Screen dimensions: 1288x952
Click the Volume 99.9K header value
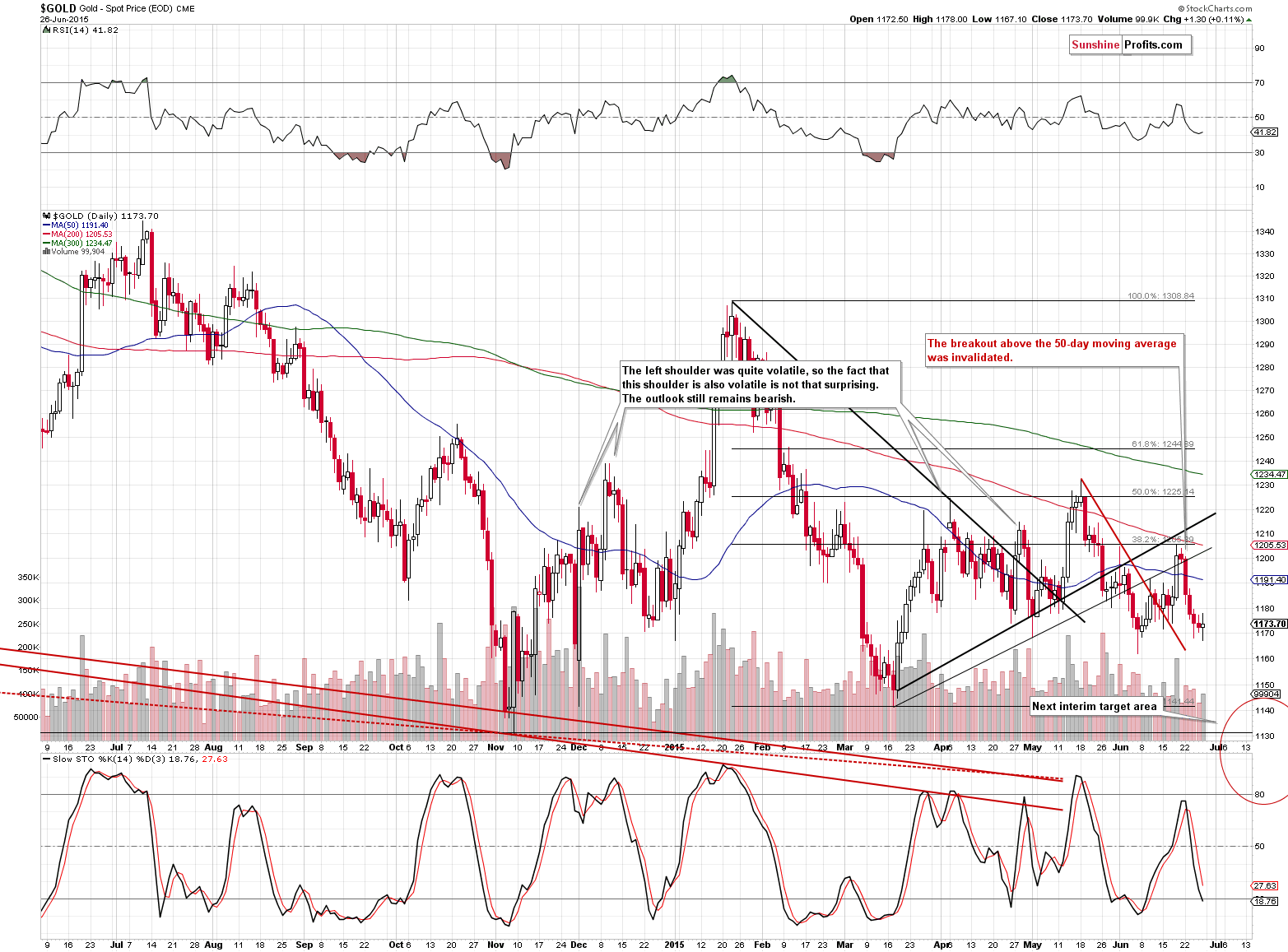pyautogui.click(x=1128, y=19)
